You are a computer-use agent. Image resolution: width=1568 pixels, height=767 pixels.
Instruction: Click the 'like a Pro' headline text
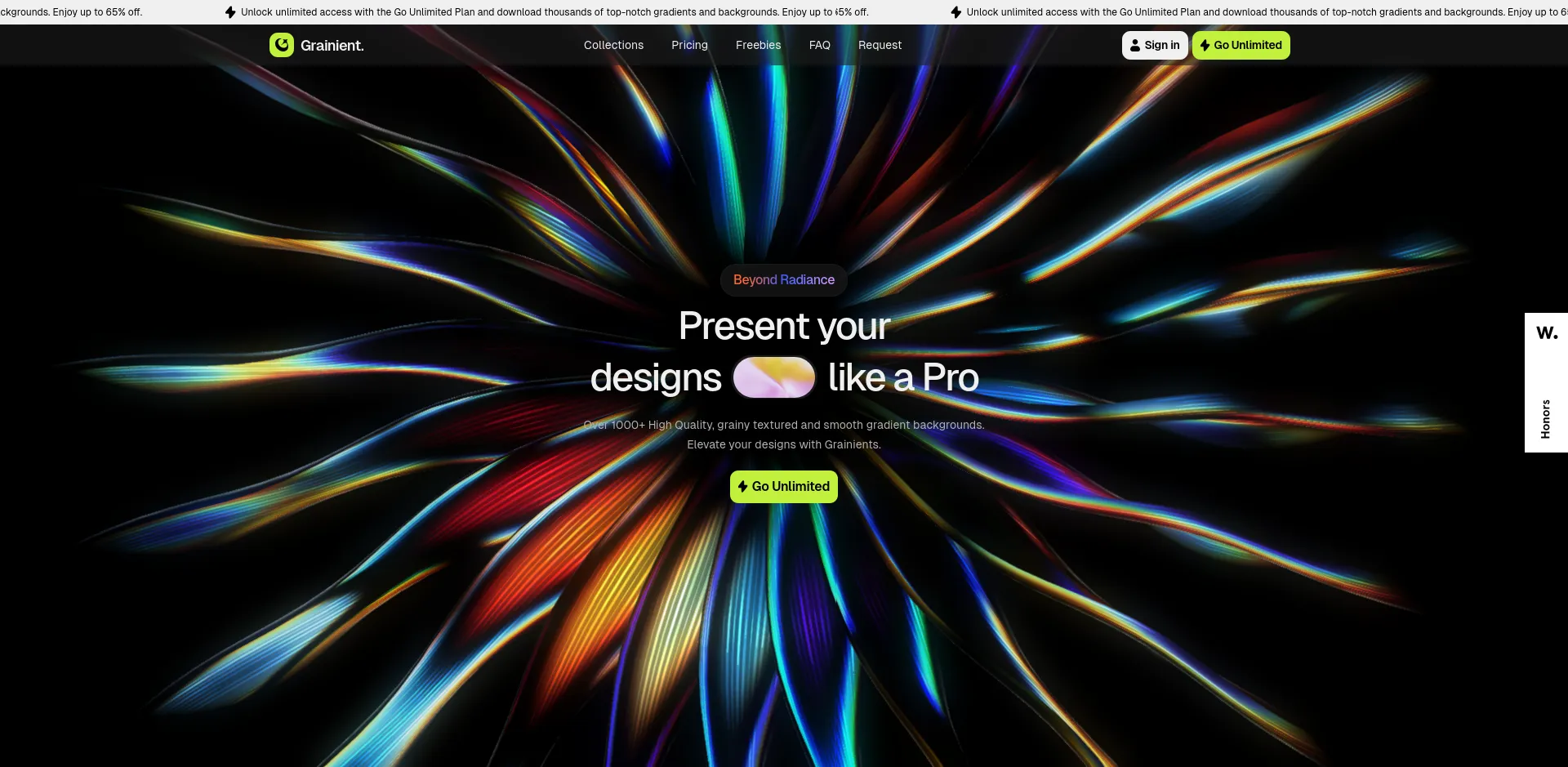click(x=903, y=377)
